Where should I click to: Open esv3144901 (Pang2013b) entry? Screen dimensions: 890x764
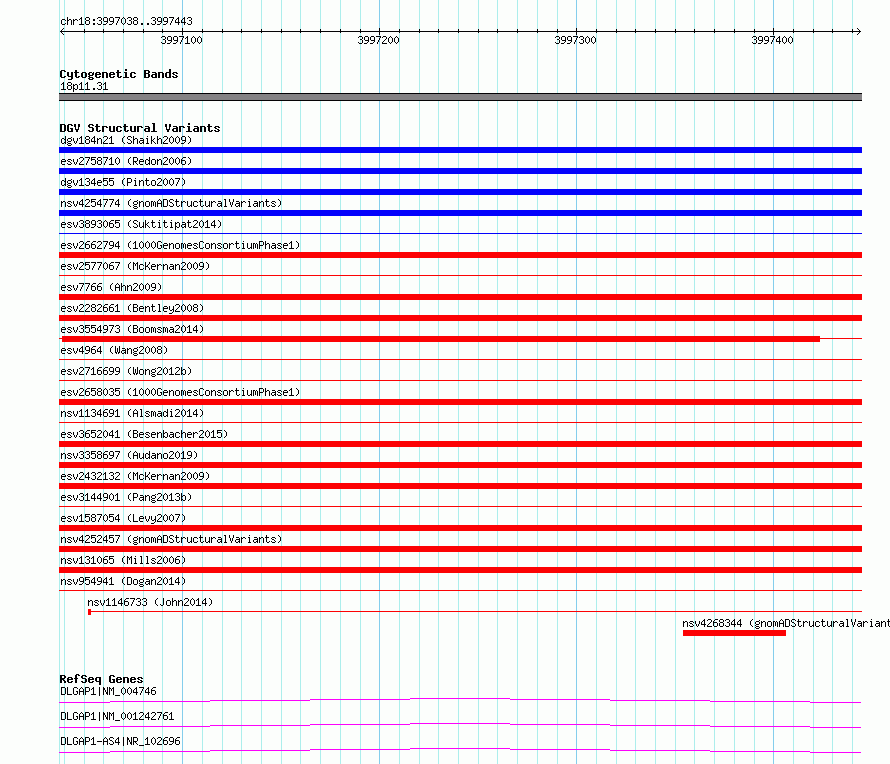coord(126,497)
